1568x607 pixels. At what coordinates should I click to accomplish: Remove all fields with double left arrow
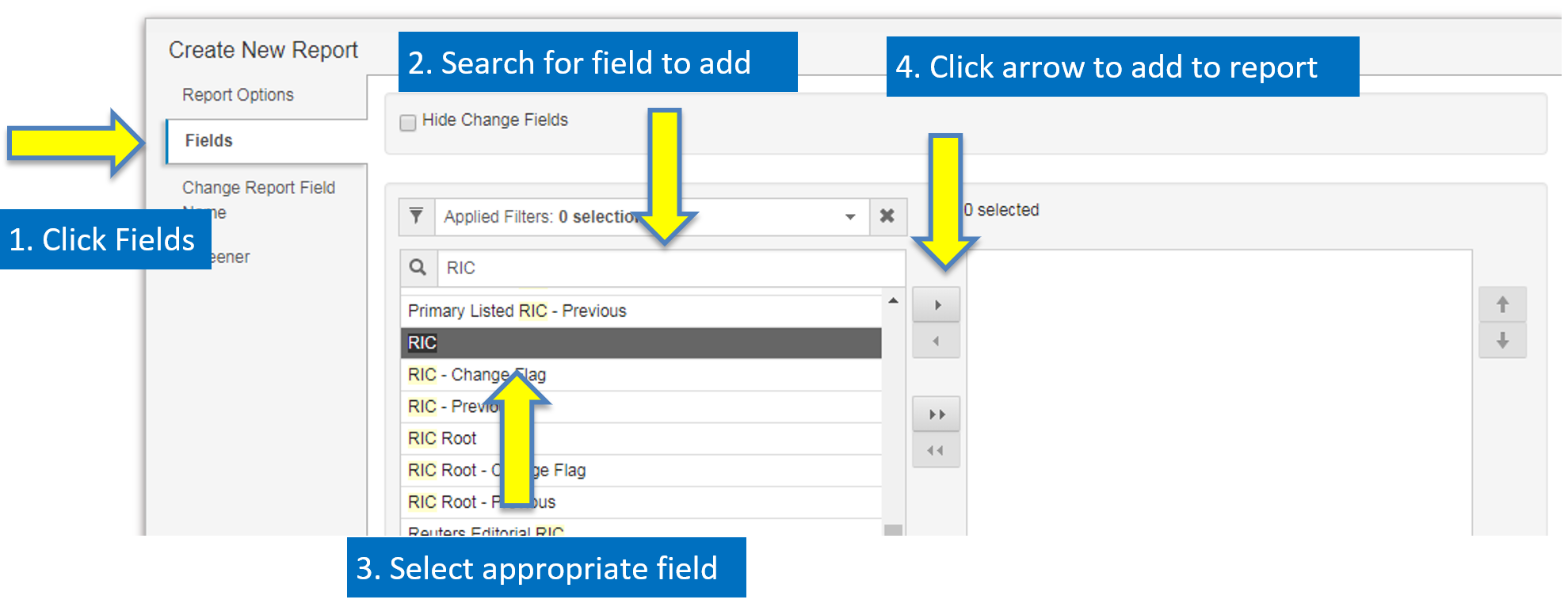(937, 451)
